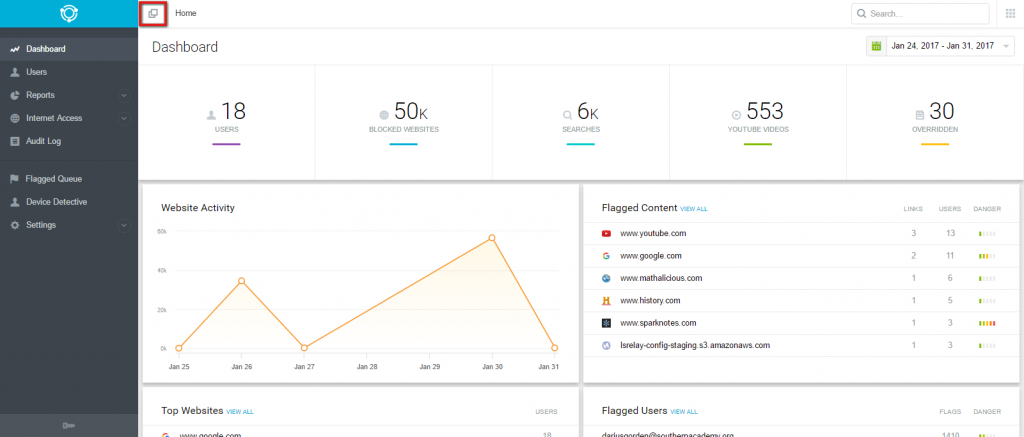Viewport: 1024px width, 437px height.
Task: Click the app logo in sidebar header
Action: [69, 13]
